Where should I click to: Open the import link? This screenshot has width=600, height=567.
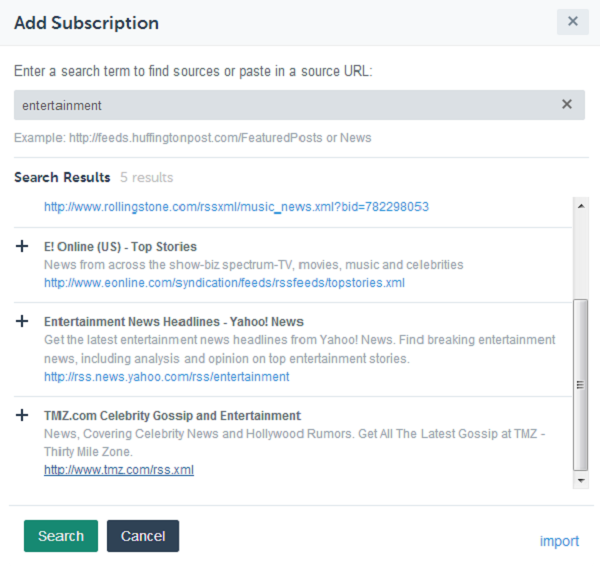559,541
